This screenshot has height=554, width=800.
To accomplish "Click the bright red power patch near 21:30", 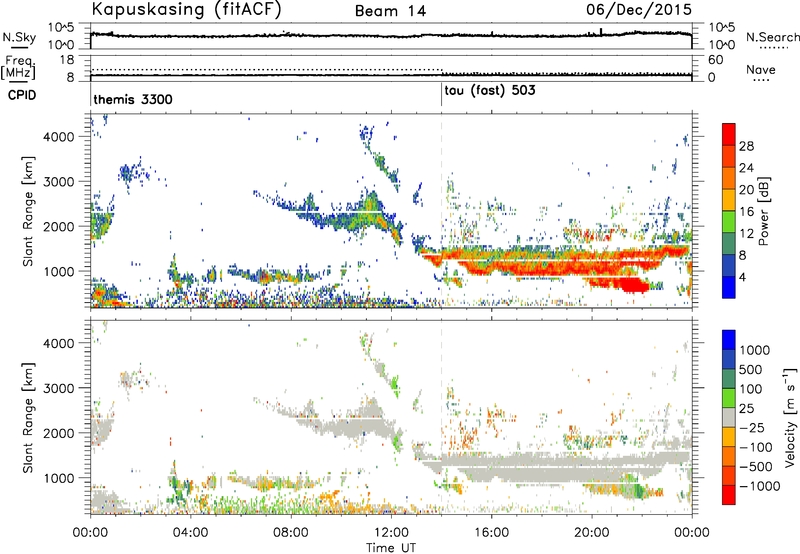I will coord(633,284).
